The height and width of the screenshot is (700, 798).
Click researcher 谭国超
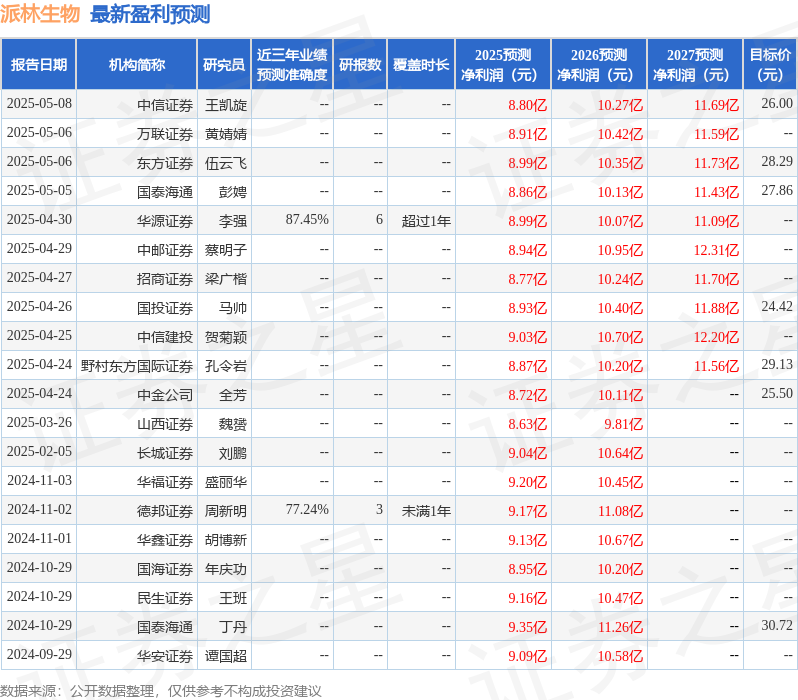(x=225, y=657)
